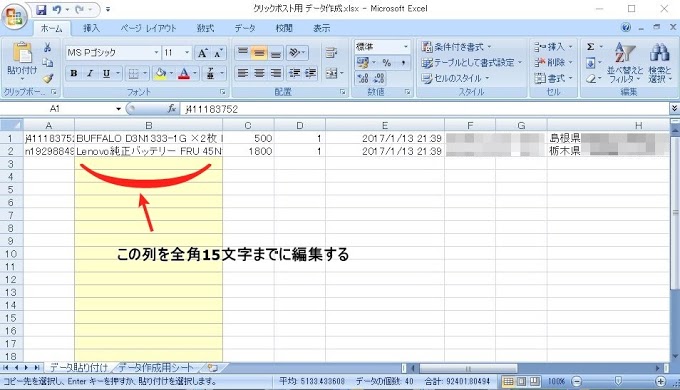Open Find and Select binoculars icon
This screenshot has height=390, width=680.
[x=660, y=63]
